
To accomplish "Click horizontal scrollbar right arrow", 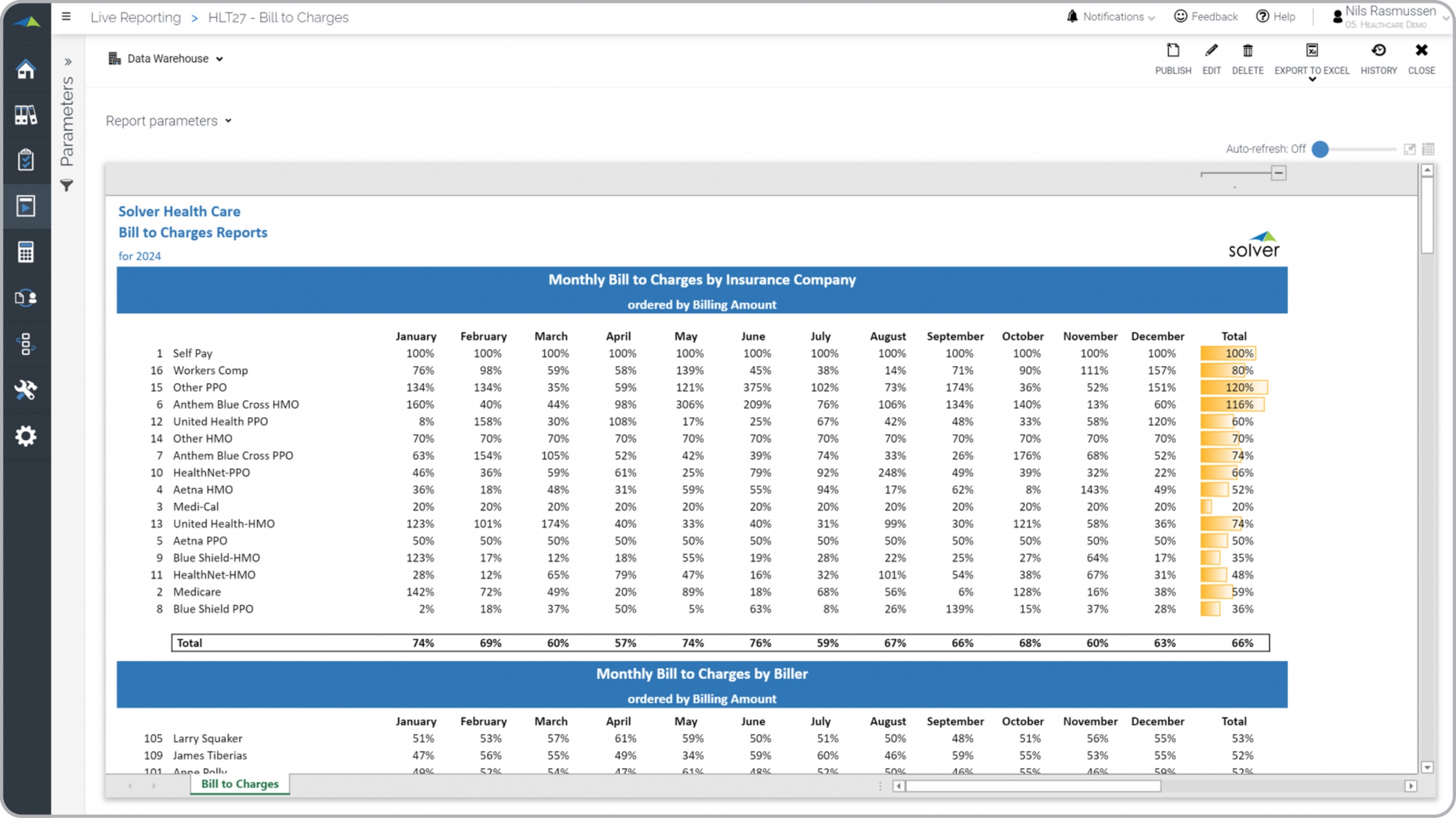I will click(x=1410, y=786).
